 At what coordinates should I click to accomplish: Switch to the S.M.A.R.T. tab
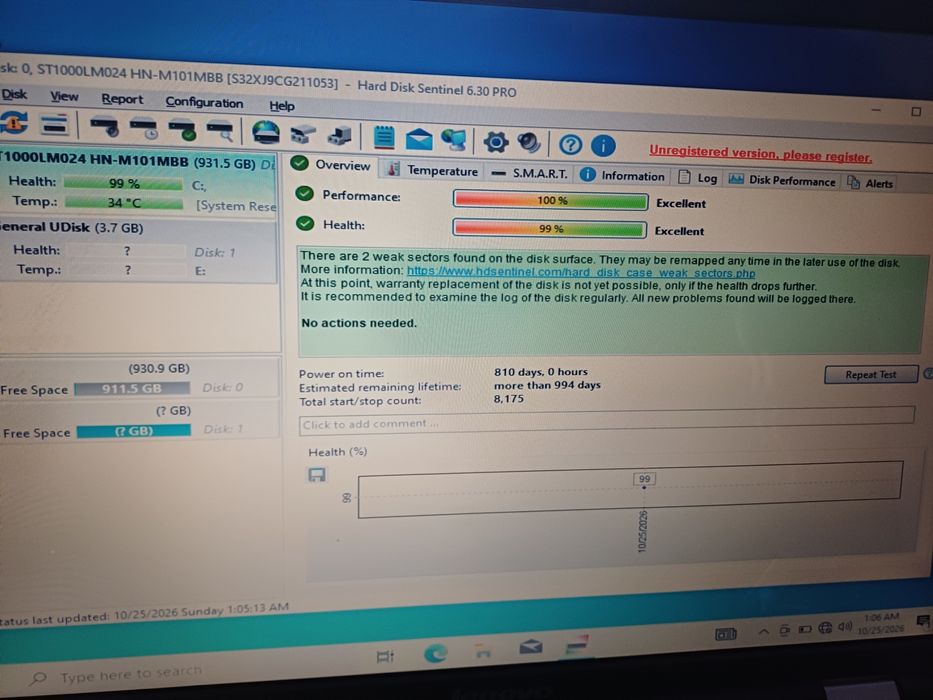click(530, 173)
